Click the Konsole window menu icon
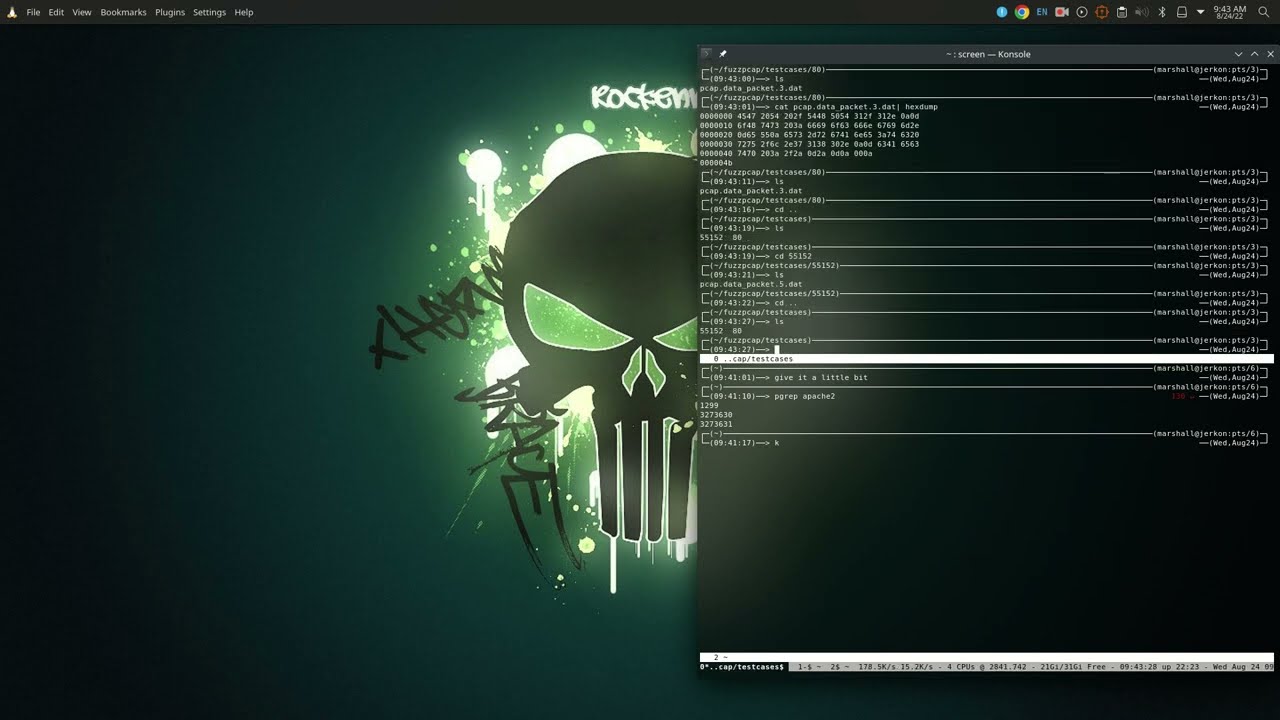 pos(706,54)
